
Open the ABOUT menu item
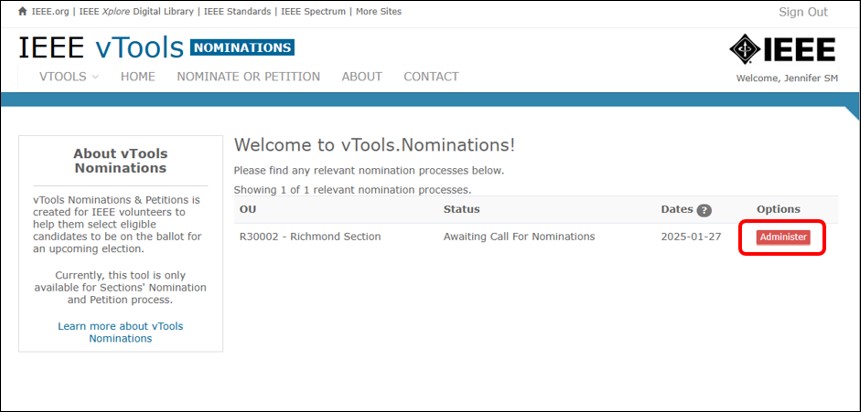362,76
